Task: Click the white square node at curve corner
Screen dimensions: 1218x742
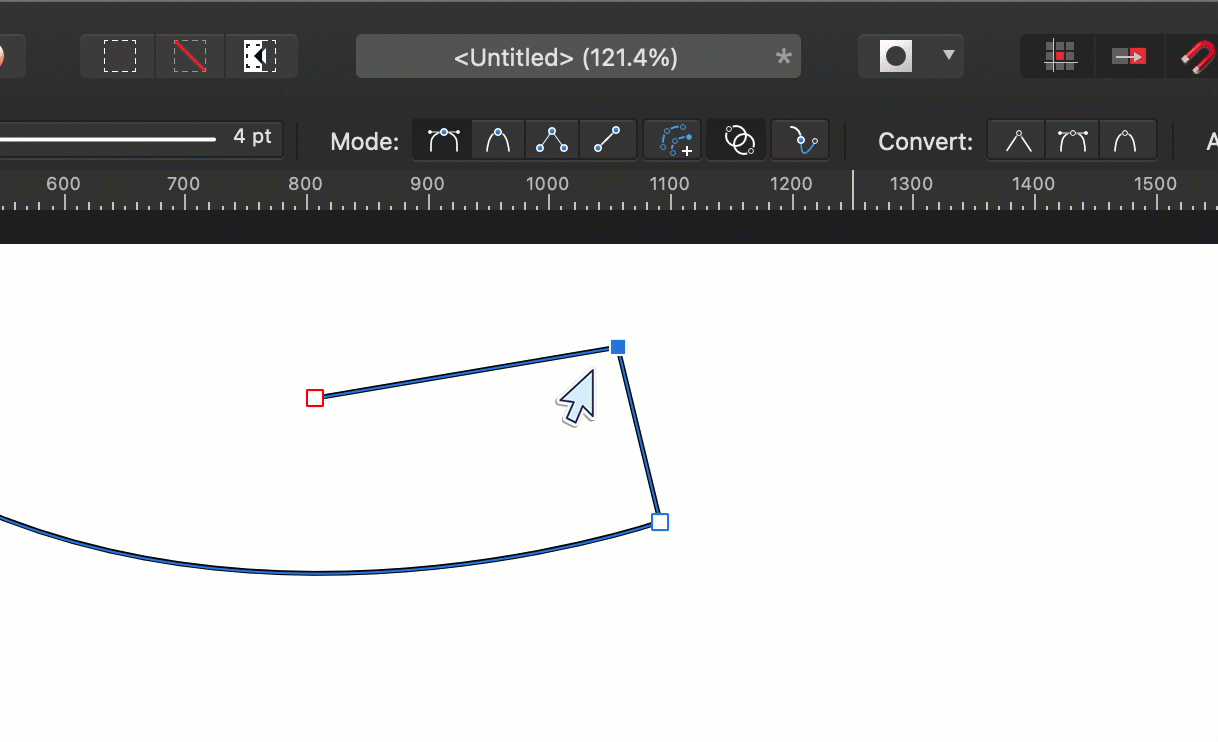Action: click(x=660, y=522)
